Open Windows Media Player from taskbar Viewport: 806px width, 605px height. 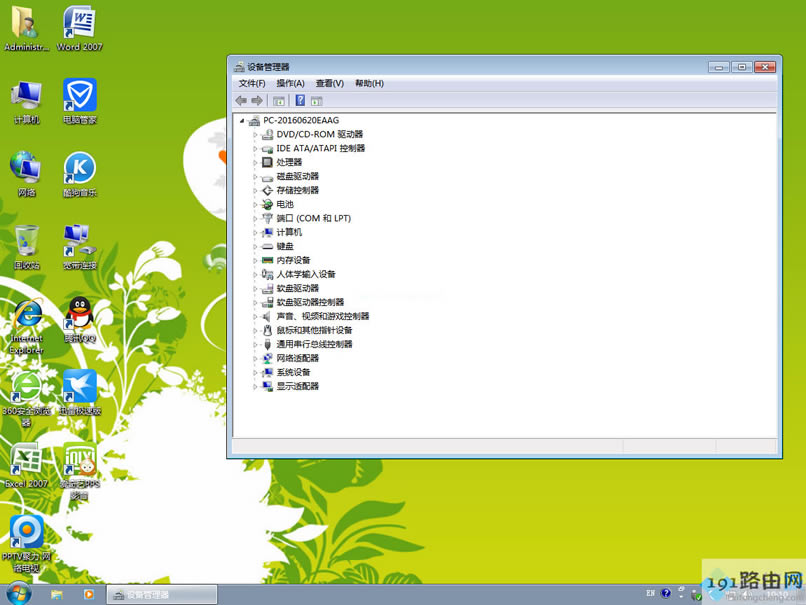pos(88,595)
